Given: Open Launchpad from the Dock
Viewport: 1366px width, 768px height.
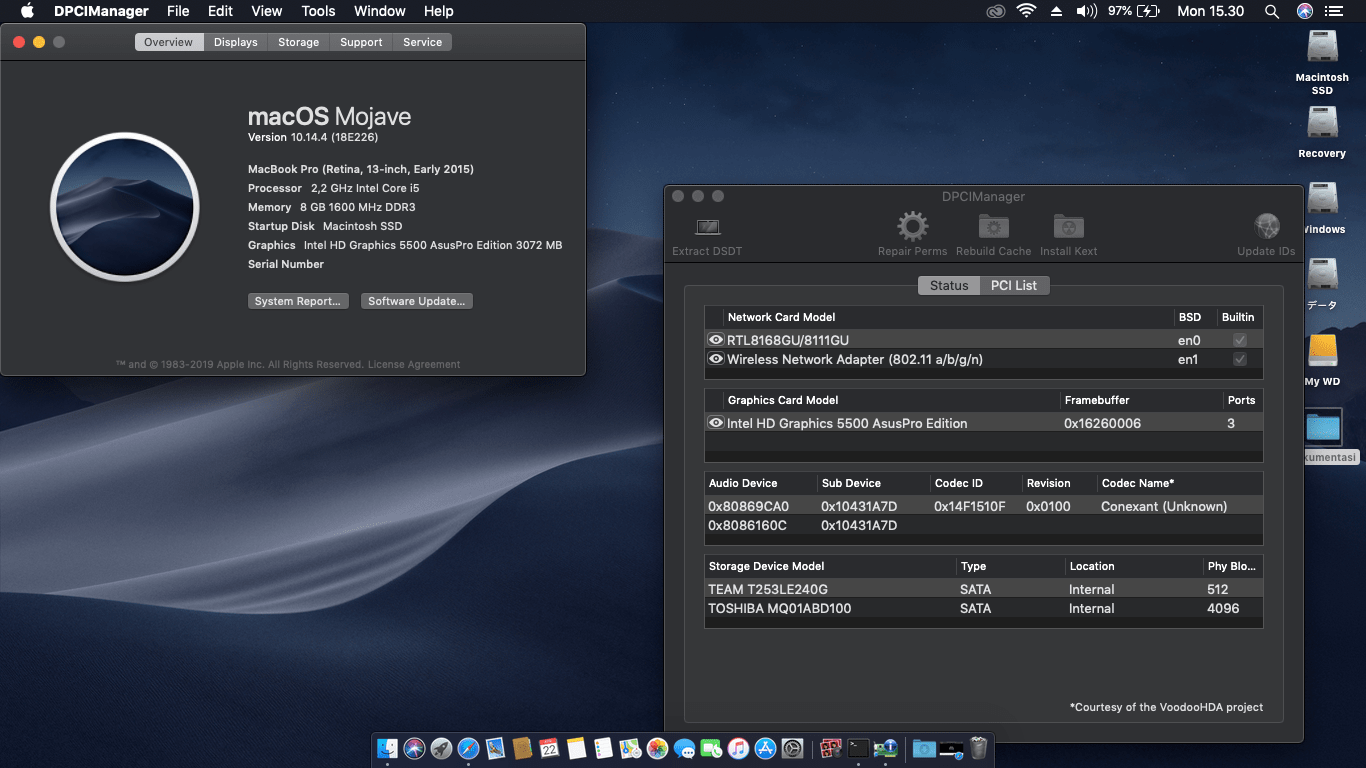Looking at the screenshot, I should [440, 749].
